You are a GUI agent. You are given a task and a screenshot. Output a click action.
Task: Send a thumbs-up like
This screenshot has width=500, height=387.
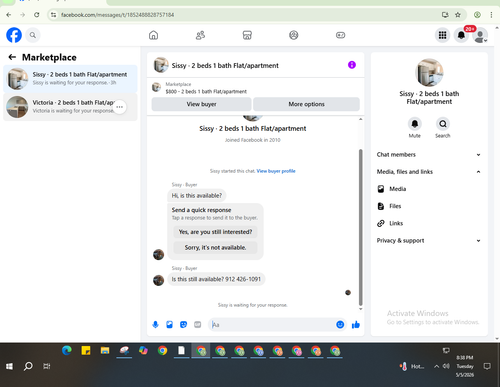coord(356,325)
